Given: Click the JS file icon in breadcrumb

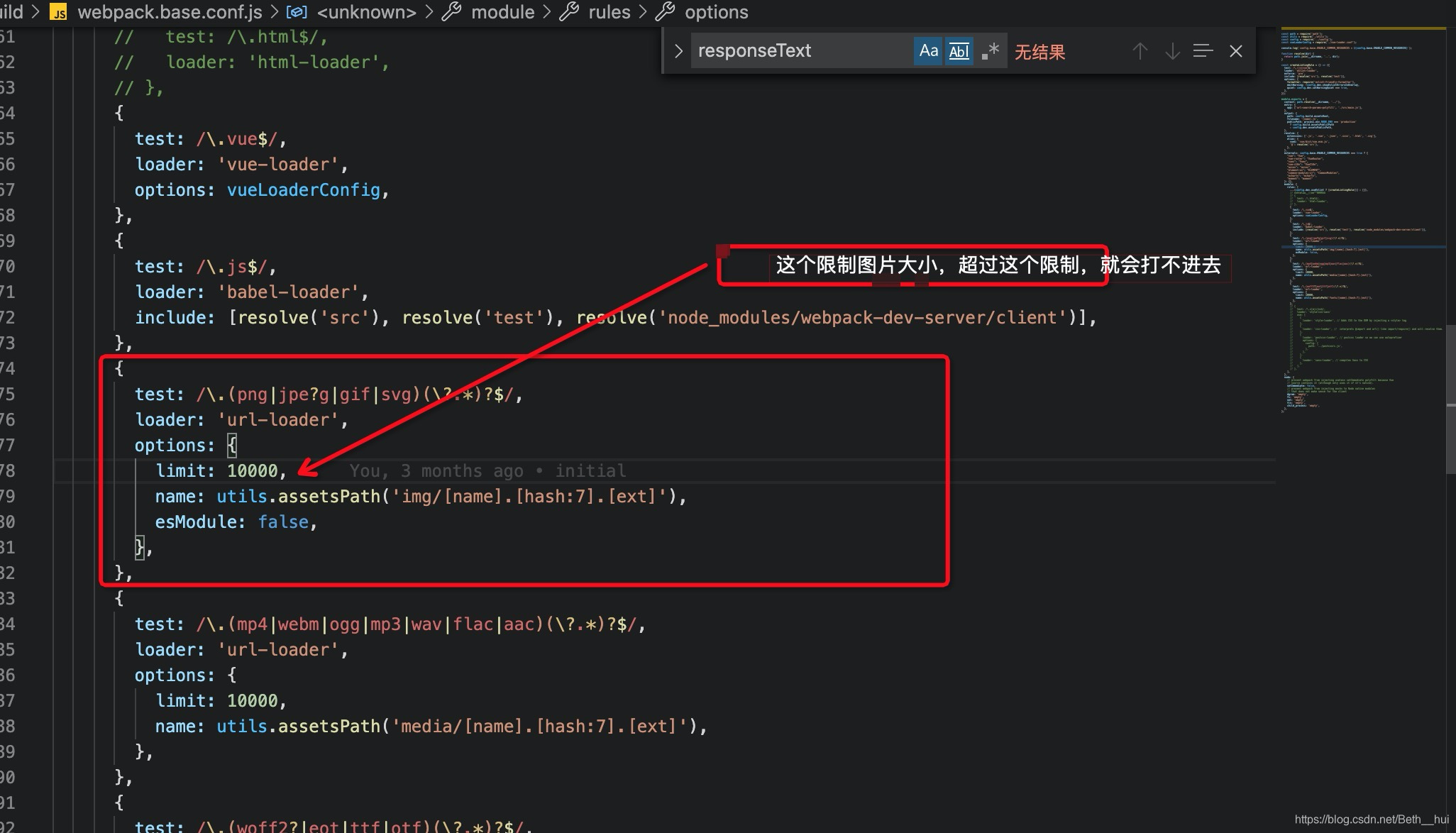Looking at the screenshot, I should click(58, 12).
